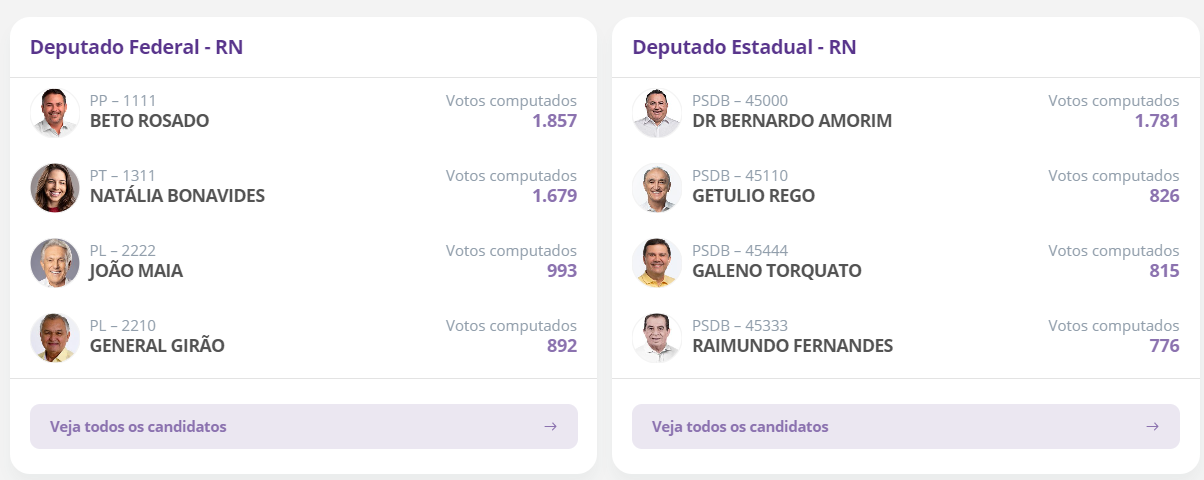
Task: Click Raimundo Fernandes' candidate photo
Action: [657, 337]
